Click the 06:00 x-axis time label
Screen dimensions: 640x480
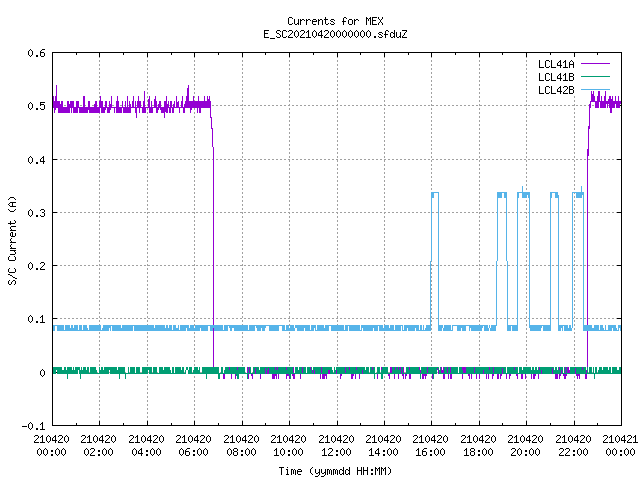(193, 452)
